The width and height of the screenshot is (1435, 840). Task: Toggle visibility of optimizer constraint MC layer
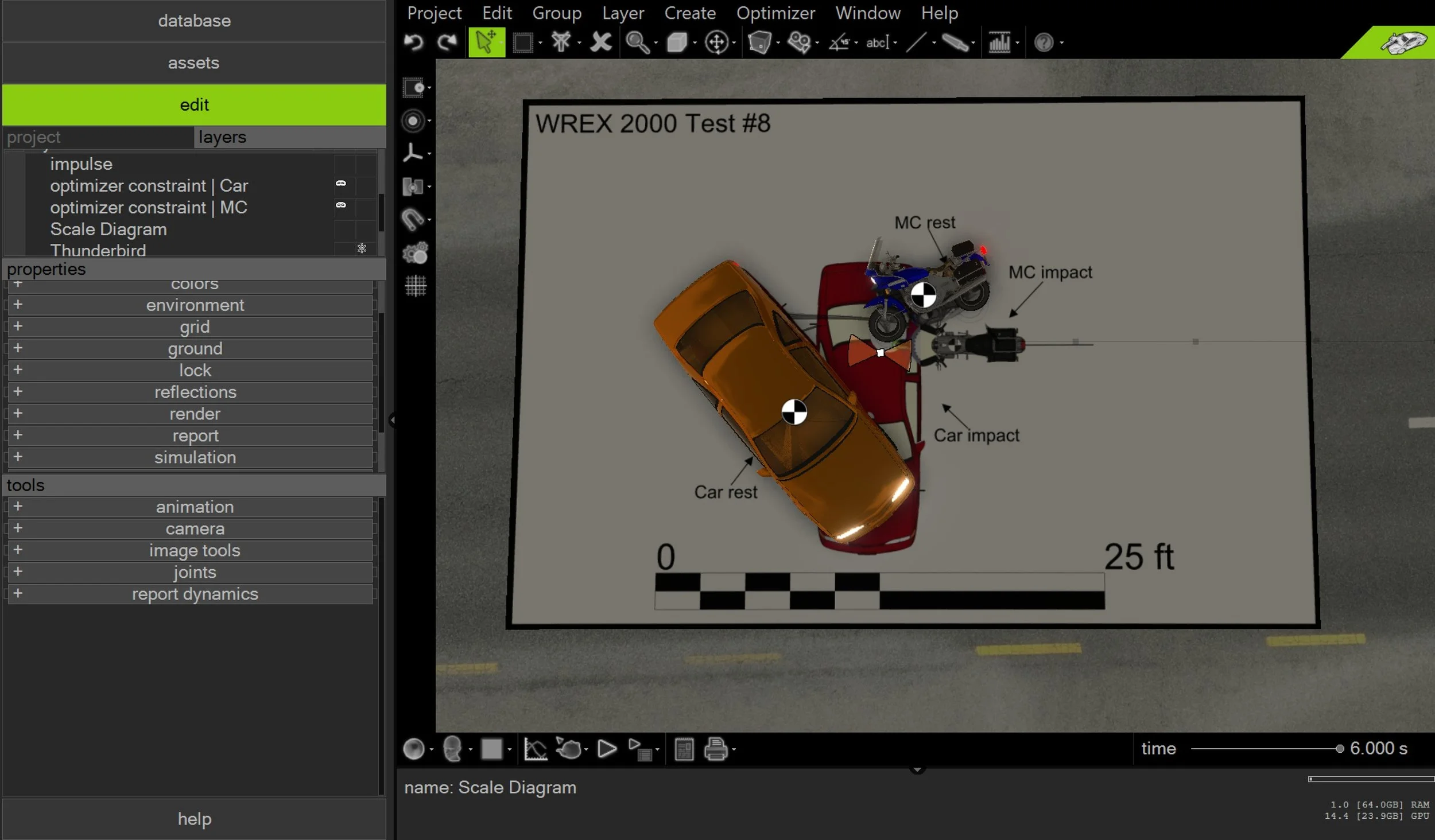tap(341, 205)
